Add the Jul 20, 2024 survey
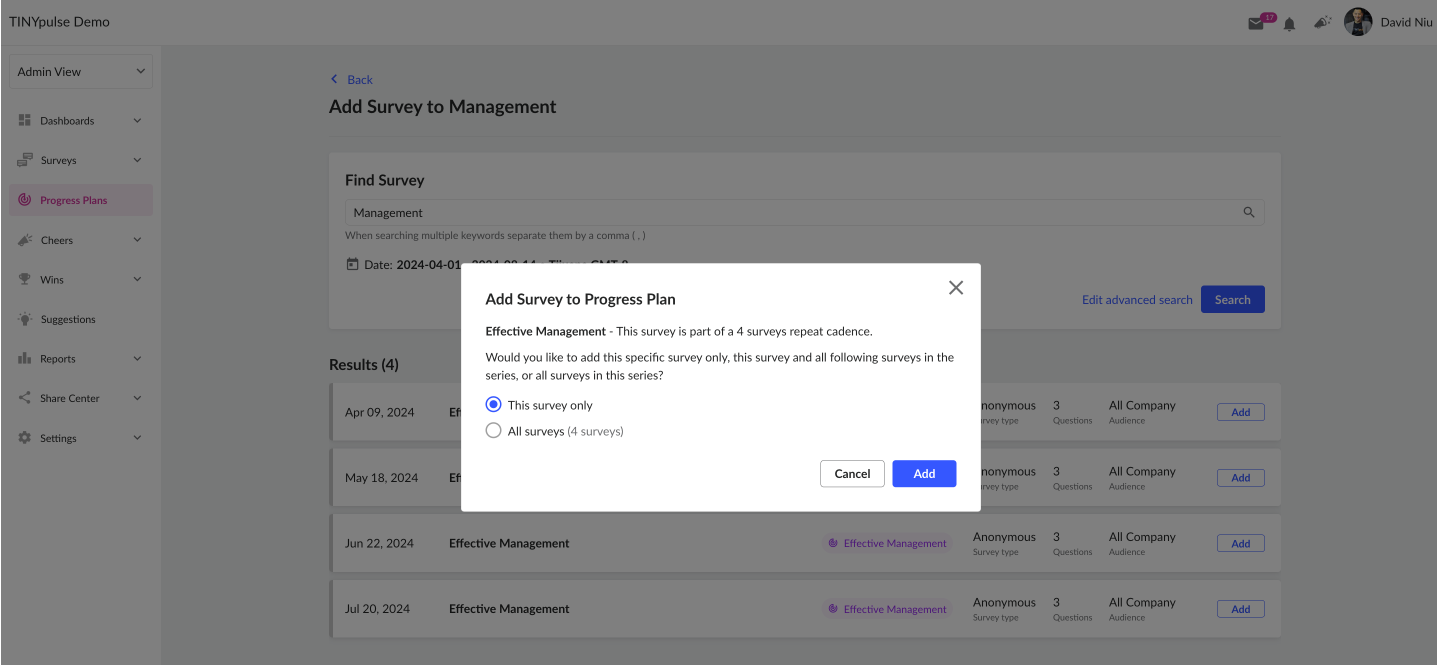This screenshot has height=665, width=1437. [1240, 609]
